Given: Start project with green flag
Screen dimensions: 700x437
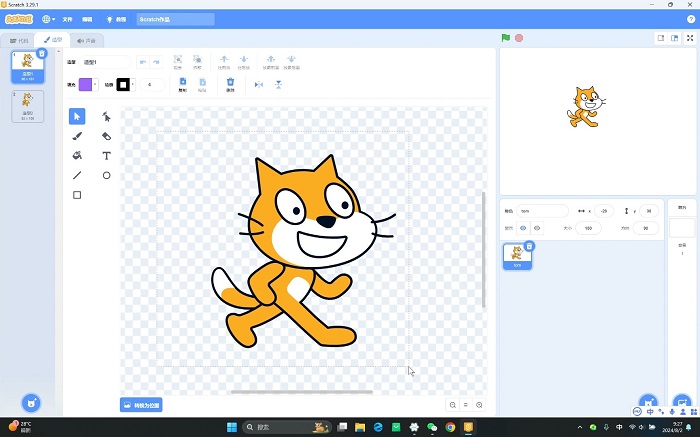Looking at the screenshot, I should (x=505, y=38).
